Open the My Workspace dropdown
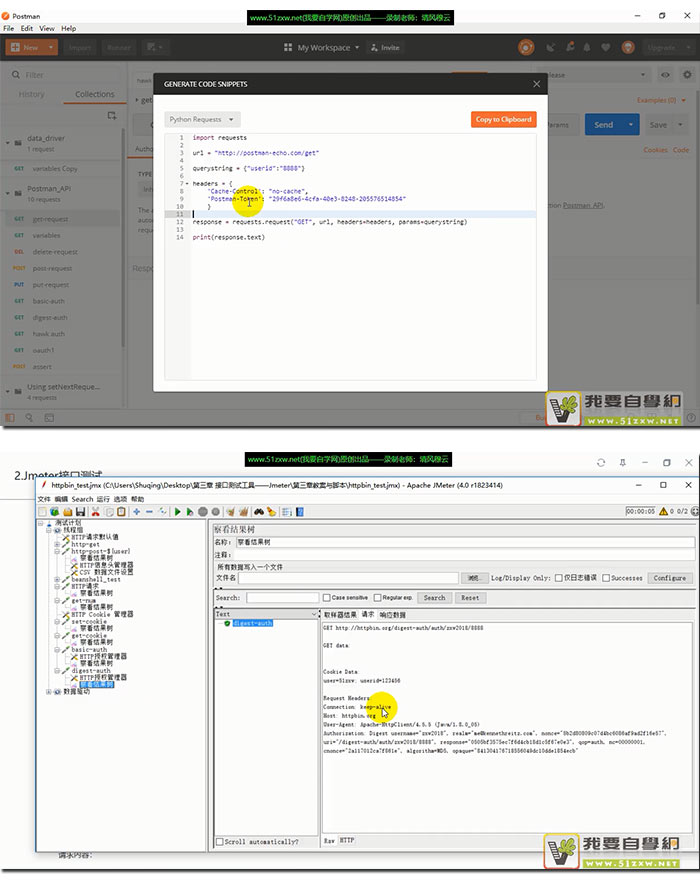Screen dimensions: 700x883 coord(322,48)
